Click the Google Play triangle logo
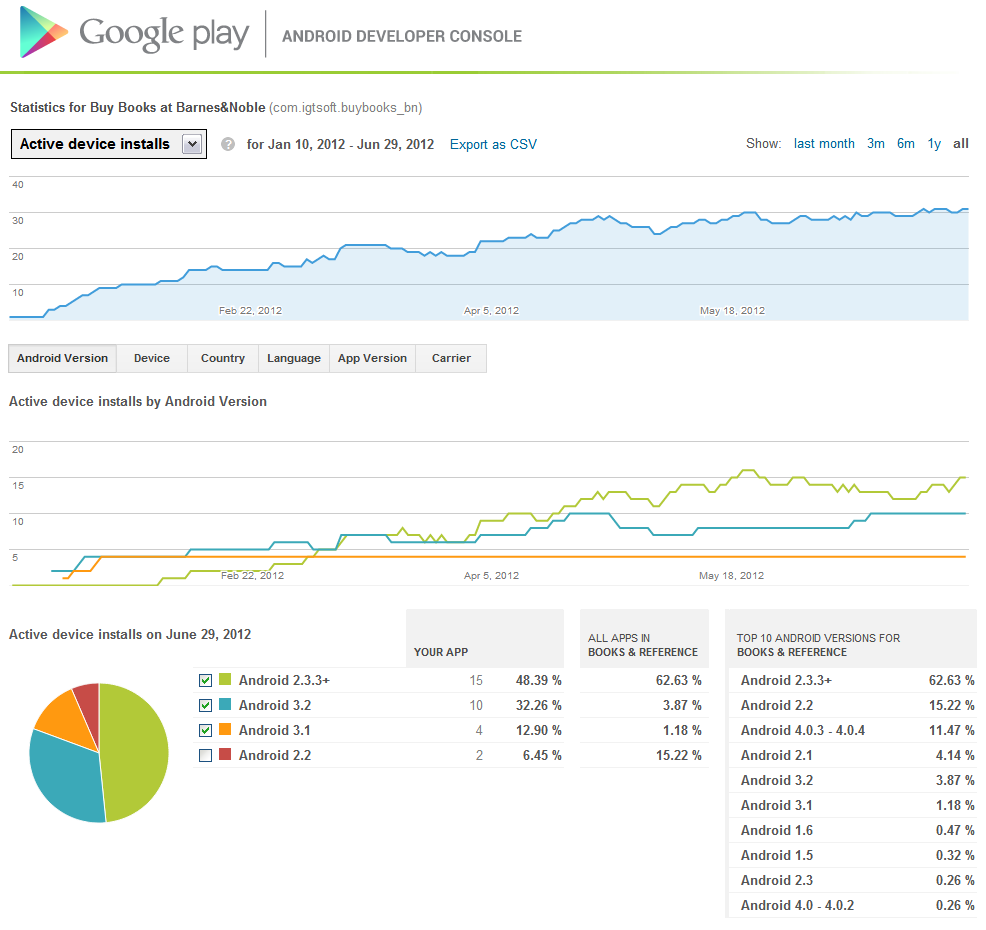 click(43, 32)
